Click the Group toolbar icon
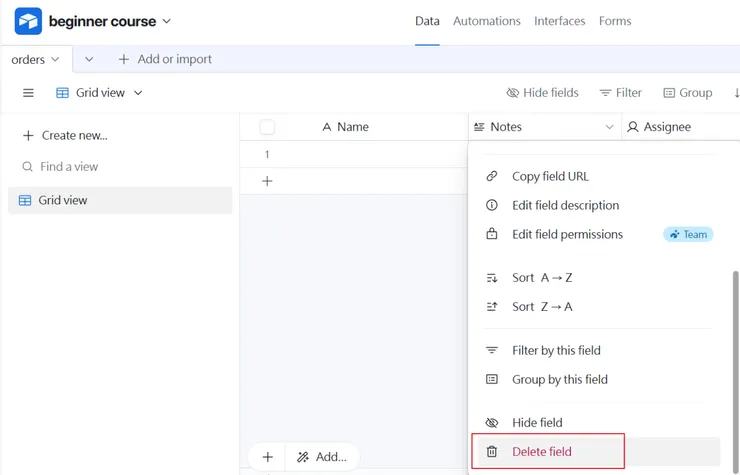 coord(670,93)
